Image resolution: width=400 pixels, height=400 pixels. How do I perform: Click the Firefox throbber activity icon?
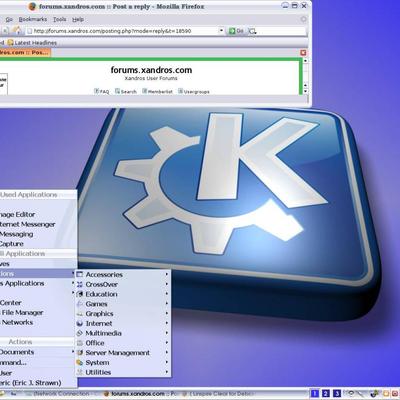(303, 19)
